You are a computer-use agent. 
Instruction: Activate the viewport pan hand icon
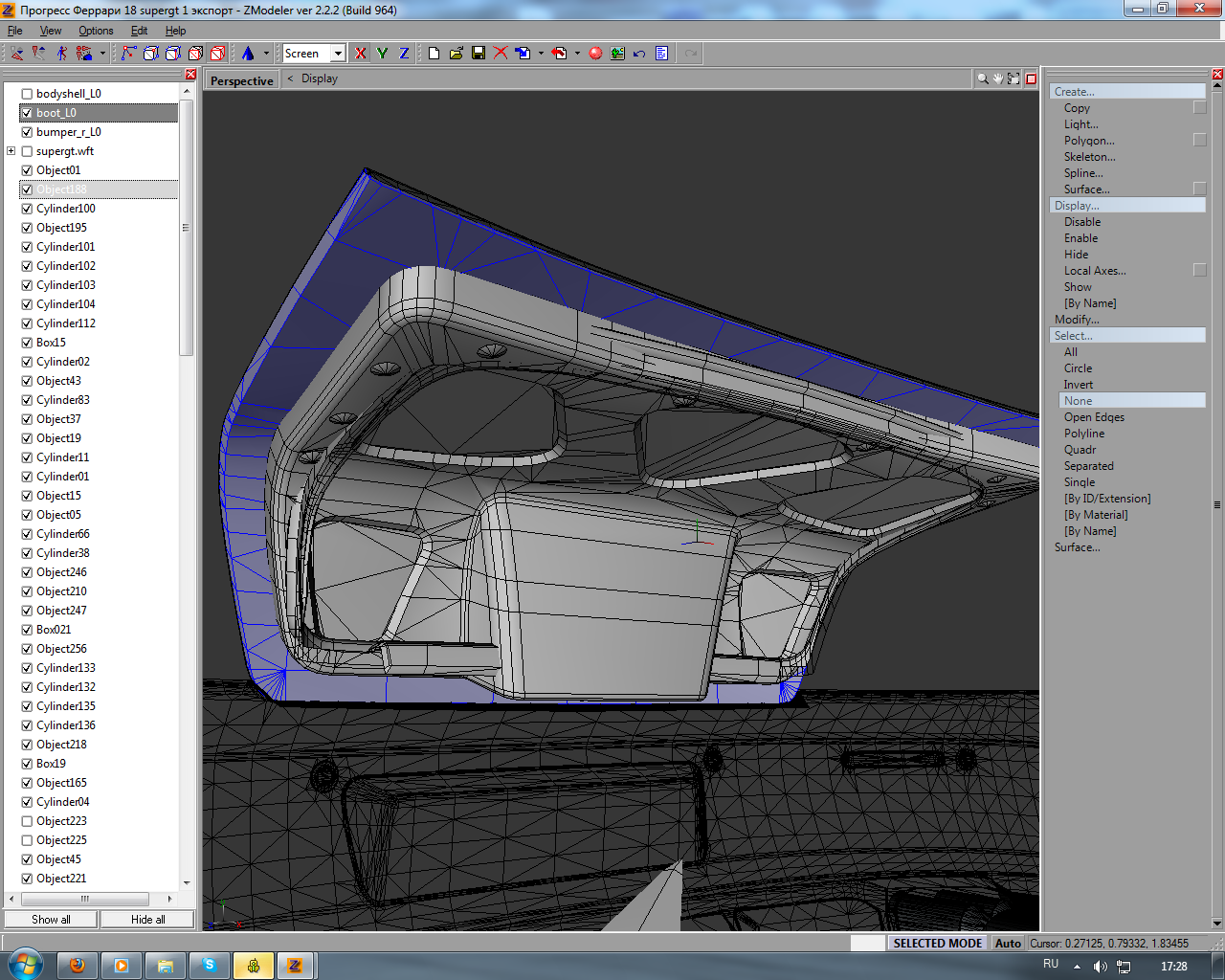[997, 78]
